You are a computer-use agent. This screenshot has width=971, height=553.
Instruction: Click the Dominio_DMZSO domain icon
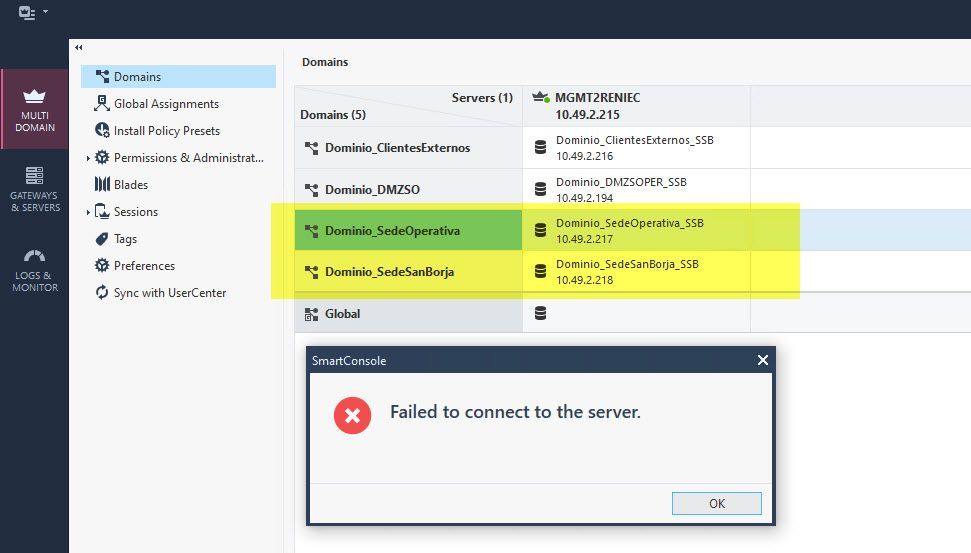click(x=311, y=189)
